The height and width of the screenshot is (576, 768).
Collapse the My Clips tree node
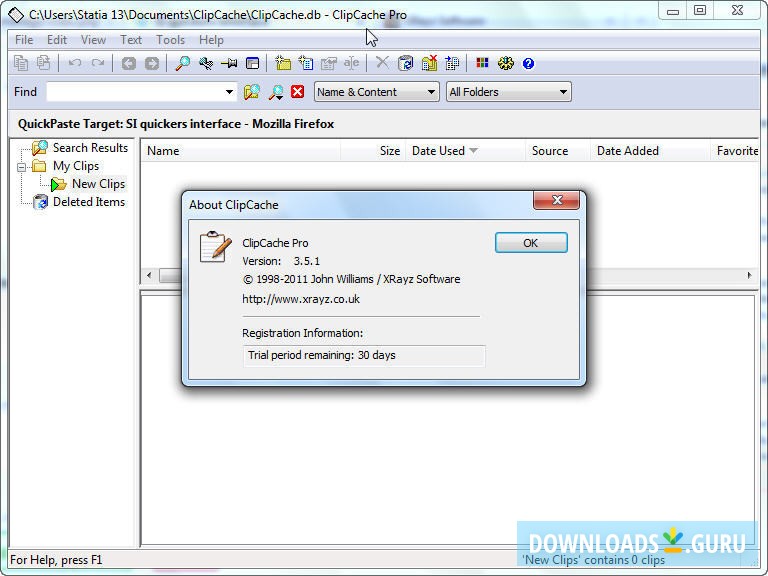[x=21, y=168]
